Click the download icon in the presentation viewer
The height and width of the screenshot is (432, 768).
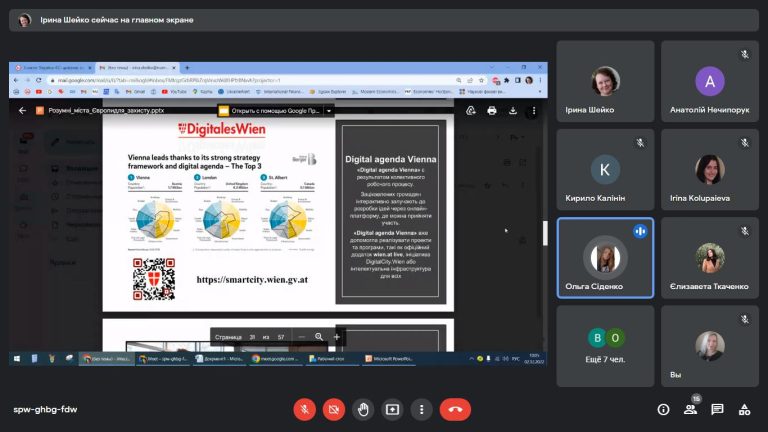point(513,111)
